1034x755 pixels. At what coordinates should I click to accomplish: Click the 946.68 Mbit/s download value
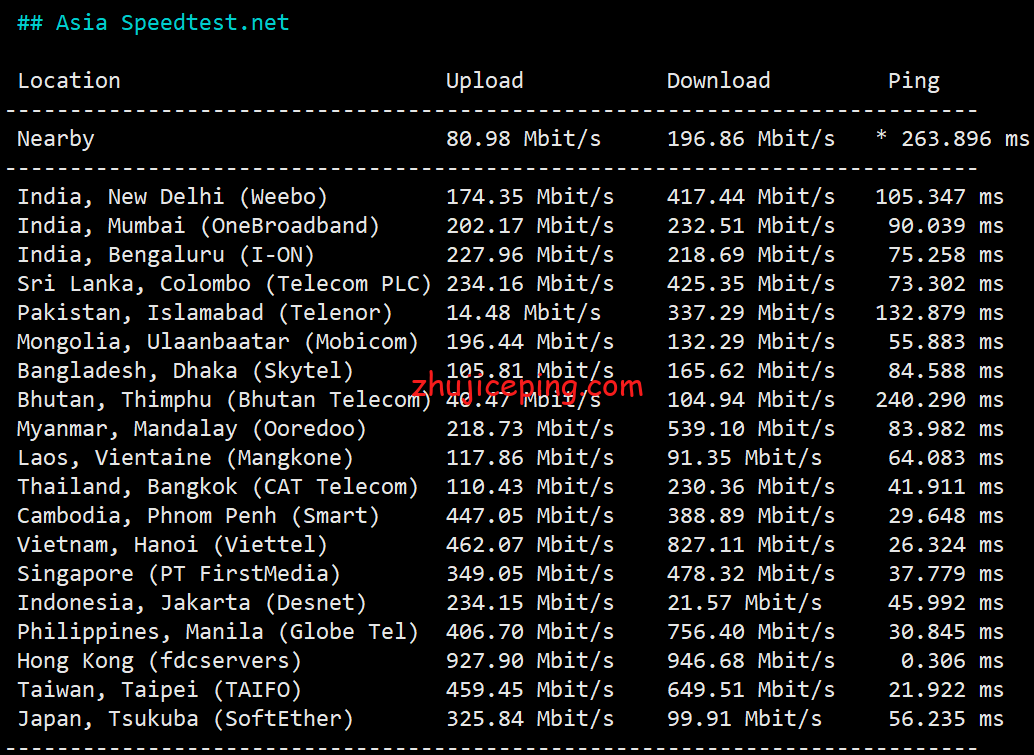[750, 661]
